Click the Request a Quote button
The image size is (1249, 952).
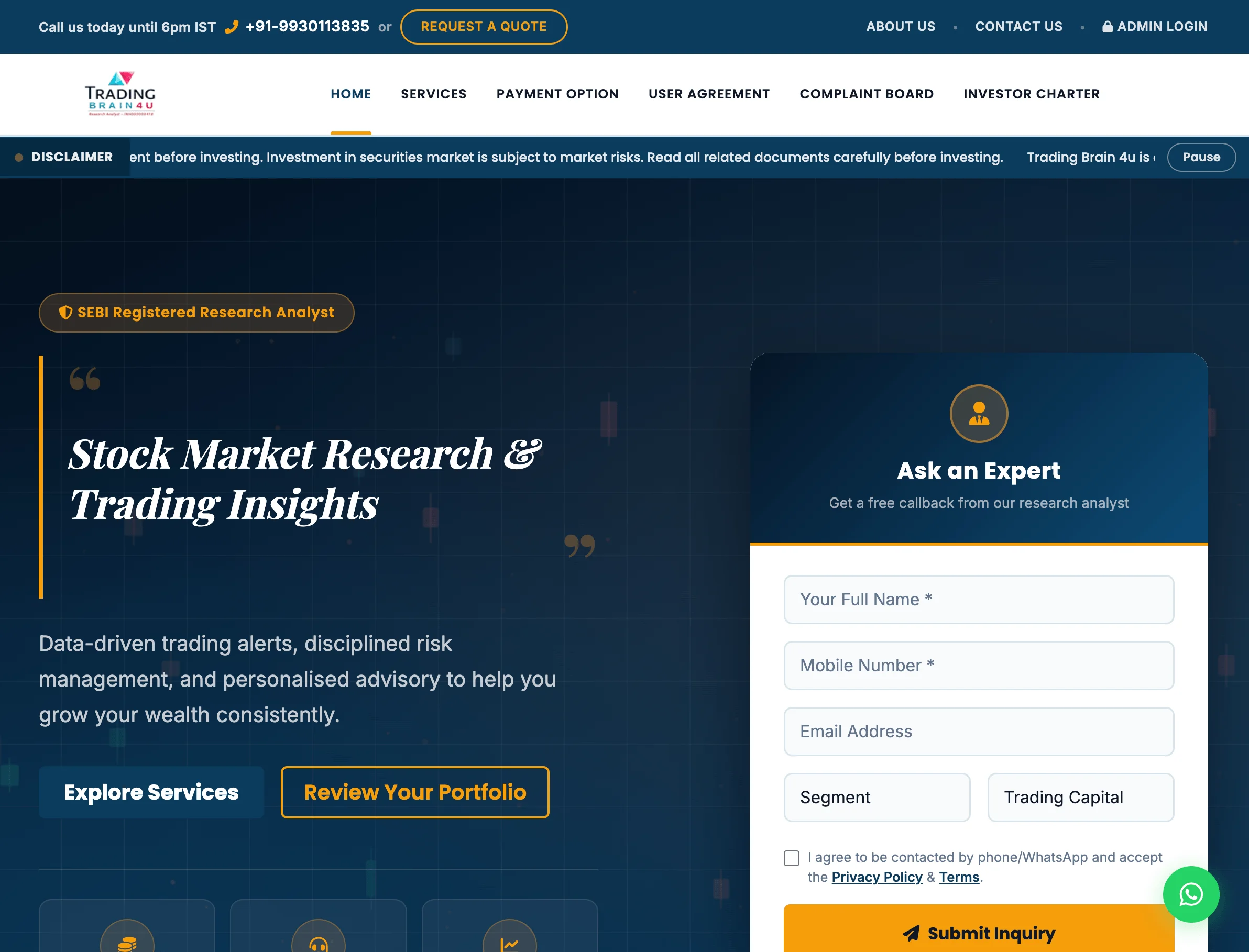tap(484, 27)
